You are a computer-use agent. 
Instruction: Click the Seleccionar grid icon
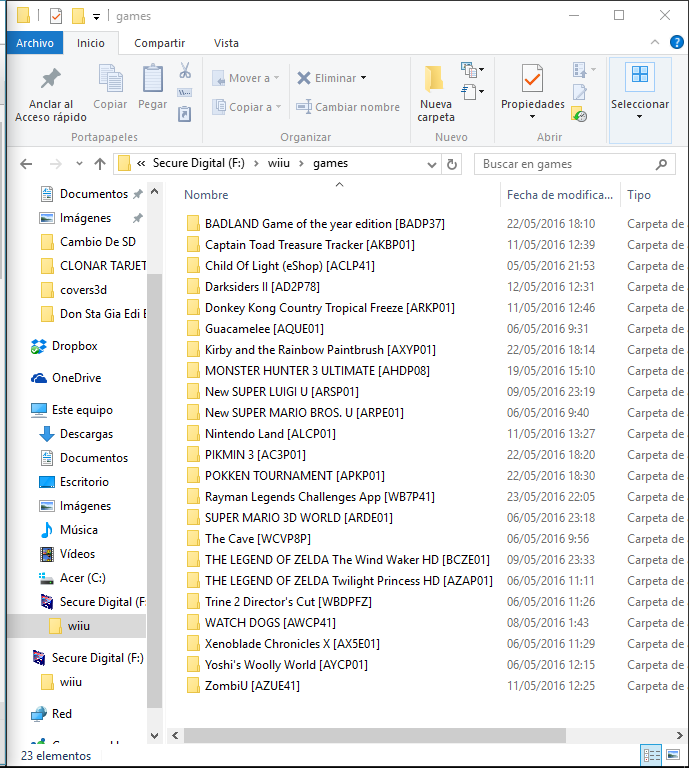[640, 74]
